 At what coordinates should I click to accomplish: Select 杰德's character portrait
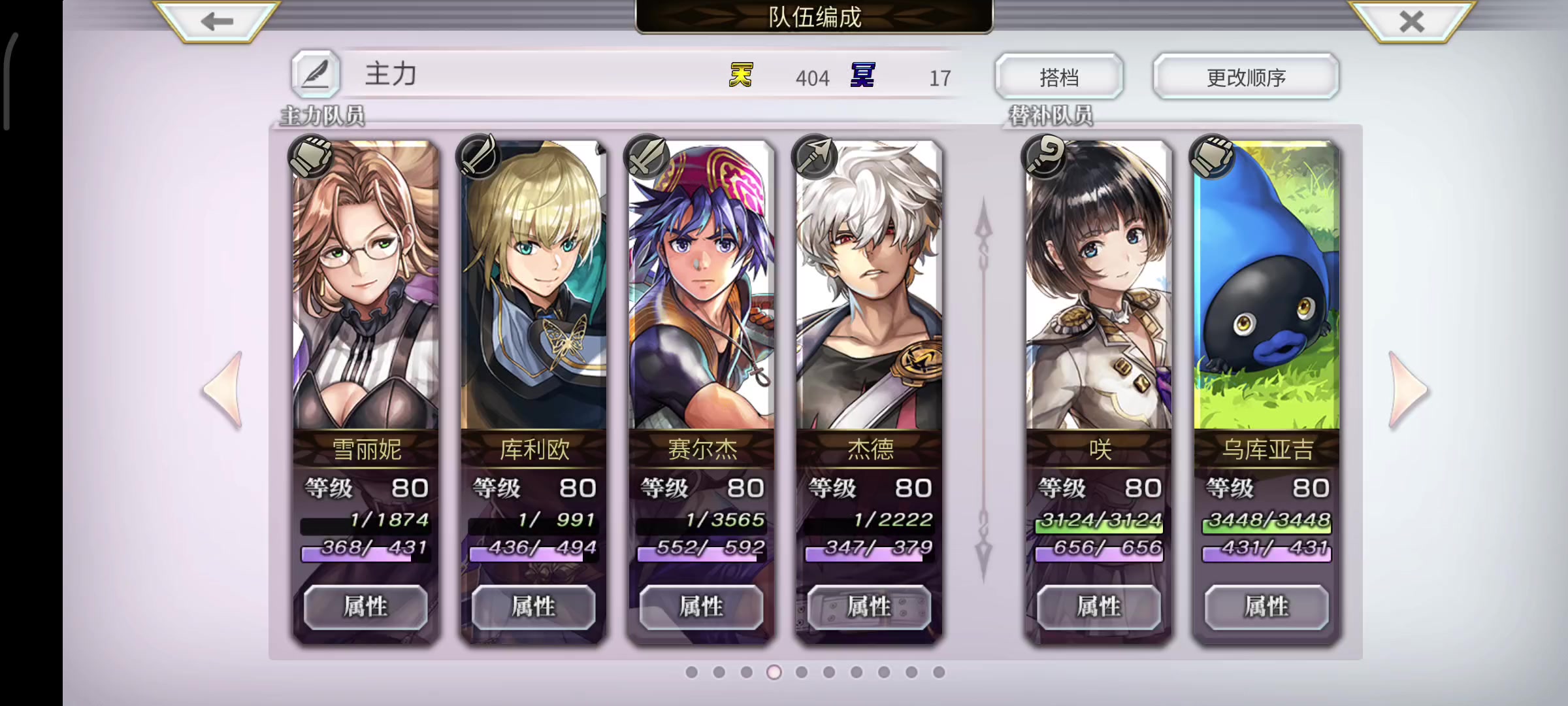point(869,286)
